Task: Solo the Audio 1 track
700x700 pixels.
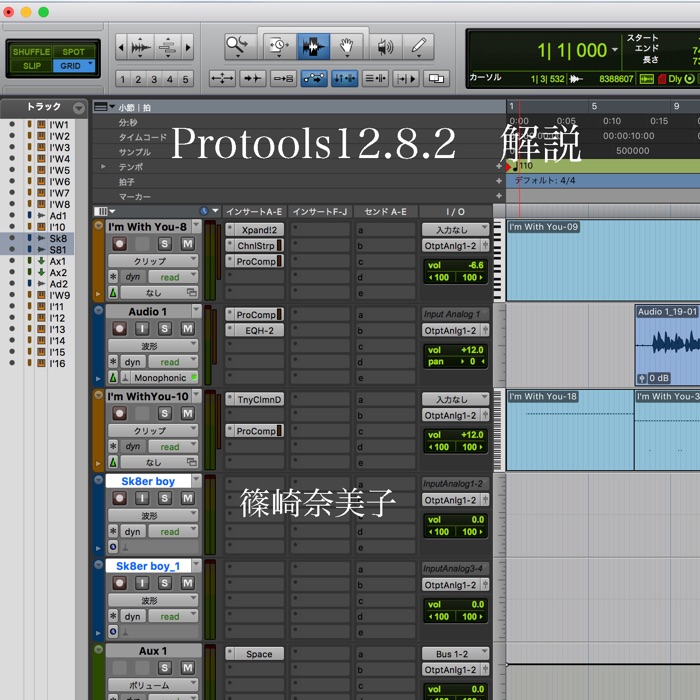Action: 165,329
